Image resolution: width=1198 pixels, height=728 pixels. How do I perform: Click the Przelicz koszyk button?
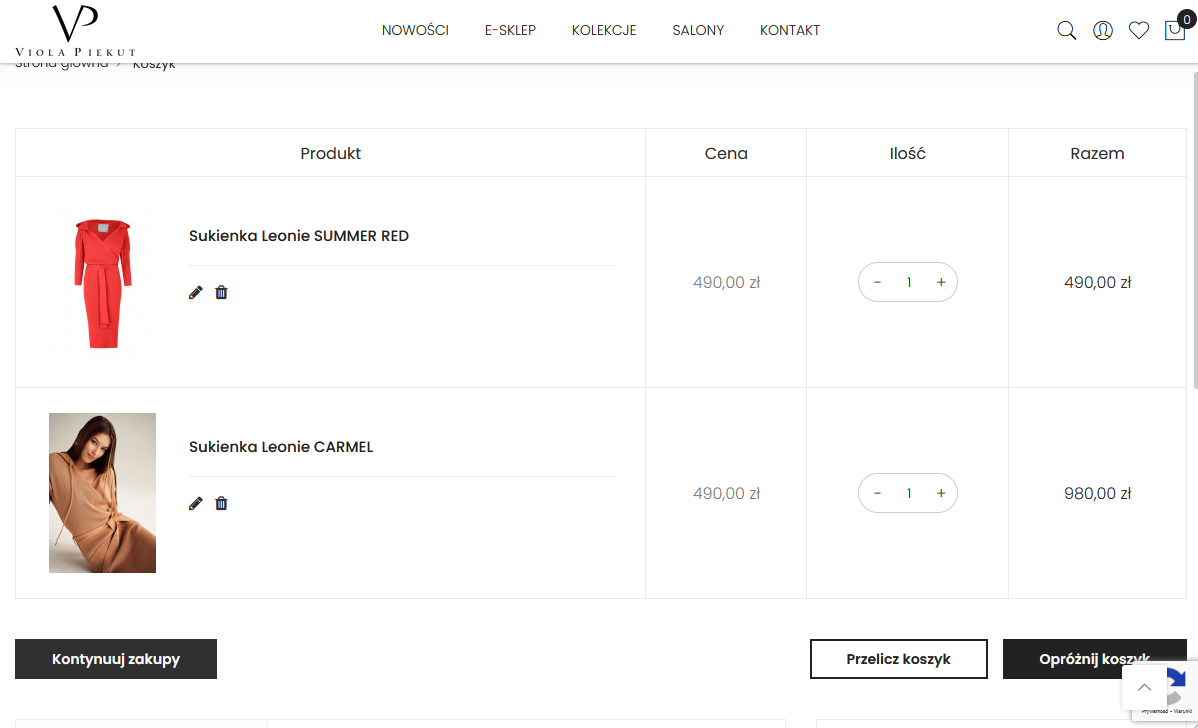tap(898, 659)
